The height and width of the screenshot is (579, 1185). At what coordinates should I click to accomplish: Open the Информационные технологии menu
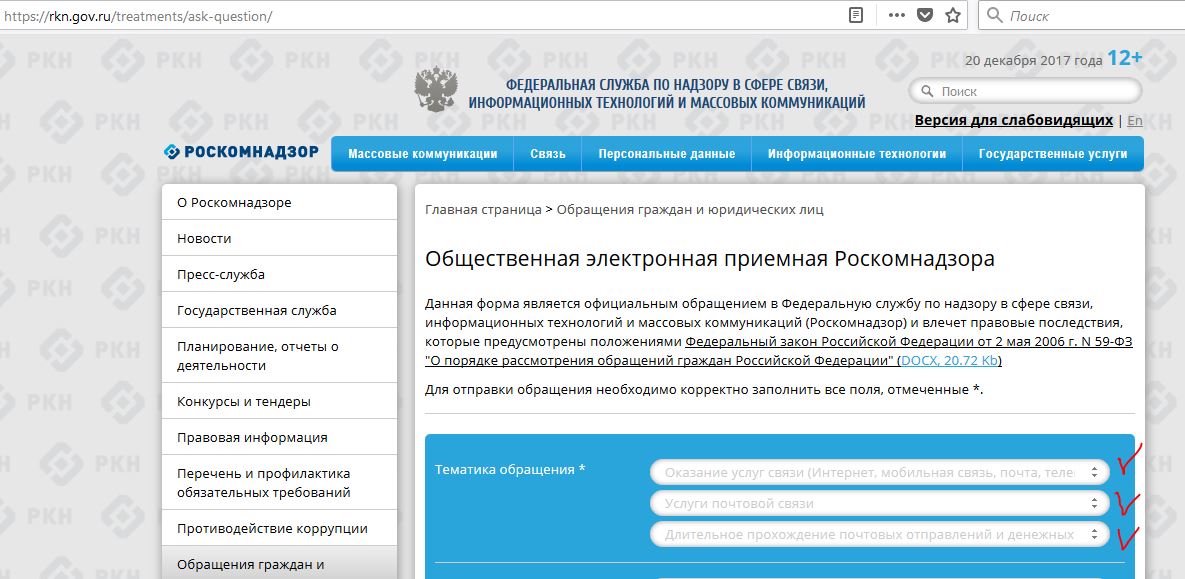857,153
